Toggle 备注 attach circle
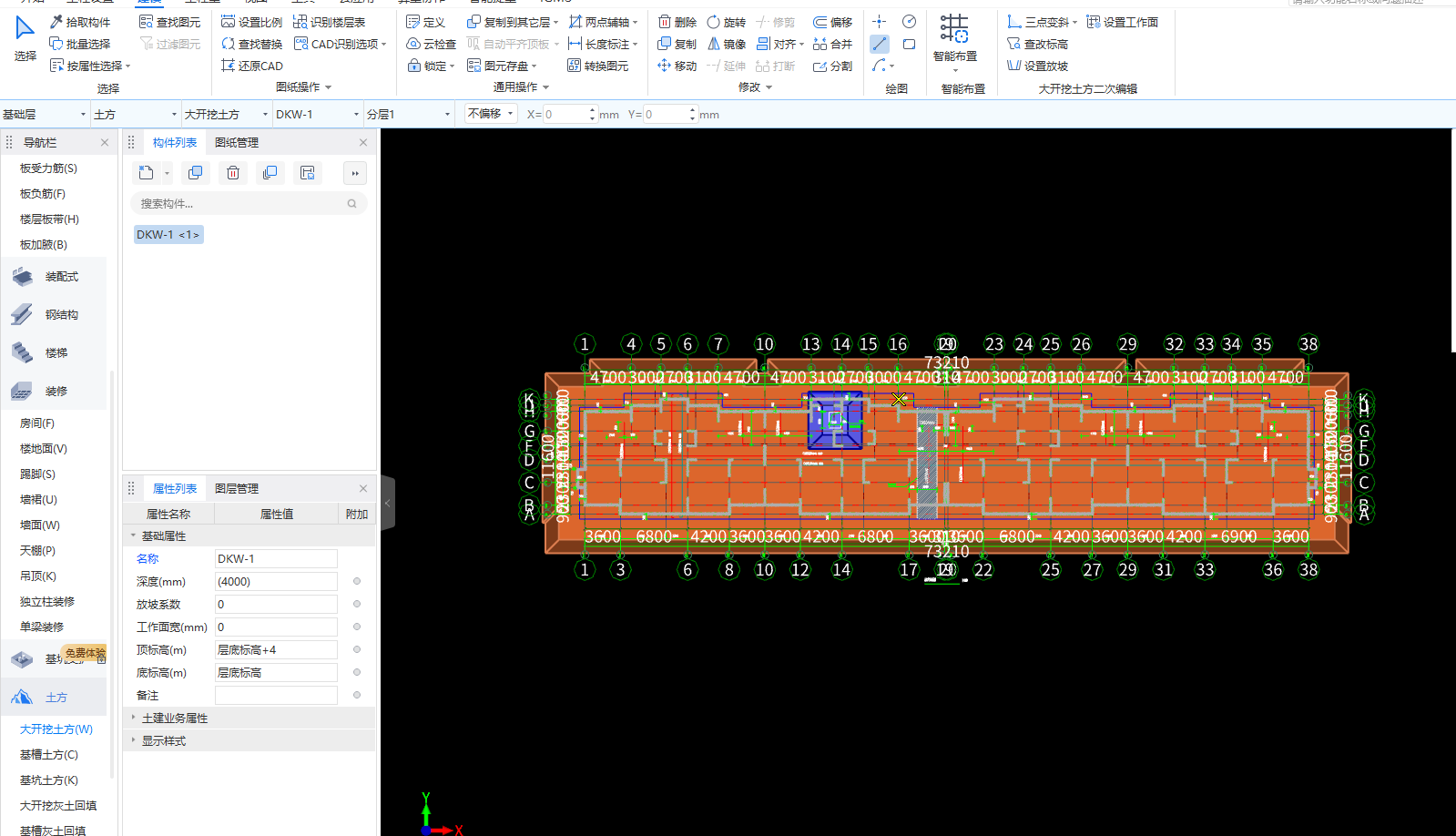This screenshot has height=836, width=1456. [357, 695]
